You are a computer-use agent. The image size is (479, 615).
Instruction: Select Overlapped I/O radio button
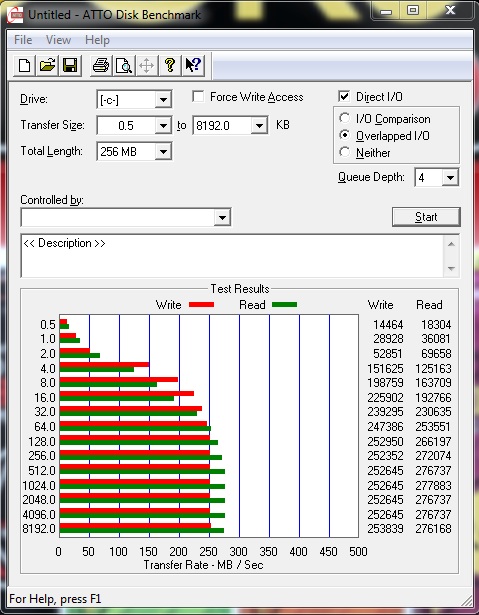click(344, 135)
